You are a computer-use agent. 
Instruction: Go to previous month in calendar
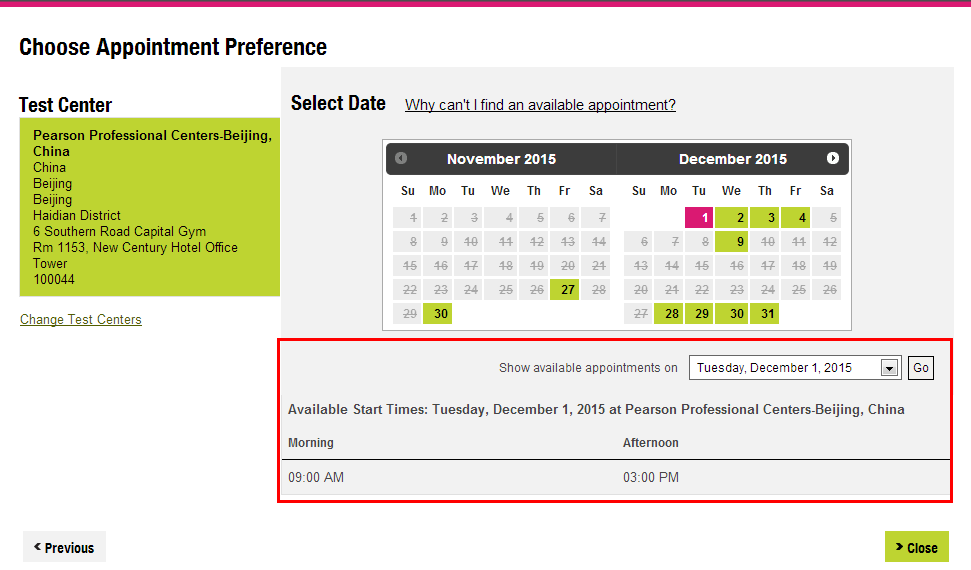pos(401,158)
